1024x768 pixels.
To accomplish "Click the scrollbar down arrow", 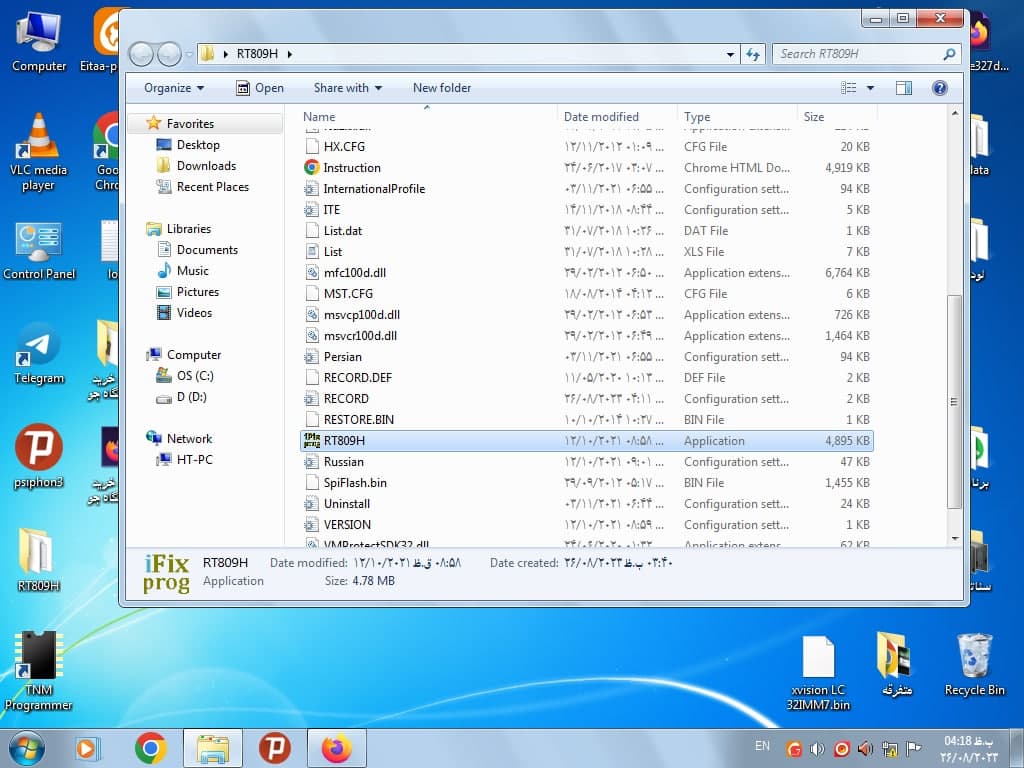I will pos(955,539).
